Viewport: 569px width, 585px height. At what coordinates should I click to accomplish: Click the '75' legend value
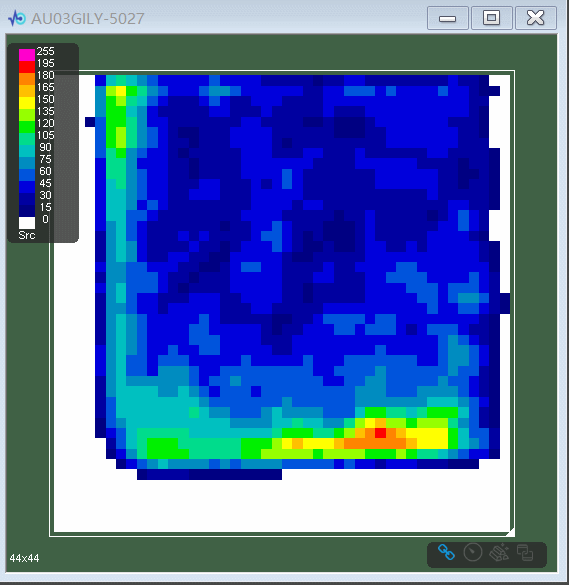coord(46,159)
